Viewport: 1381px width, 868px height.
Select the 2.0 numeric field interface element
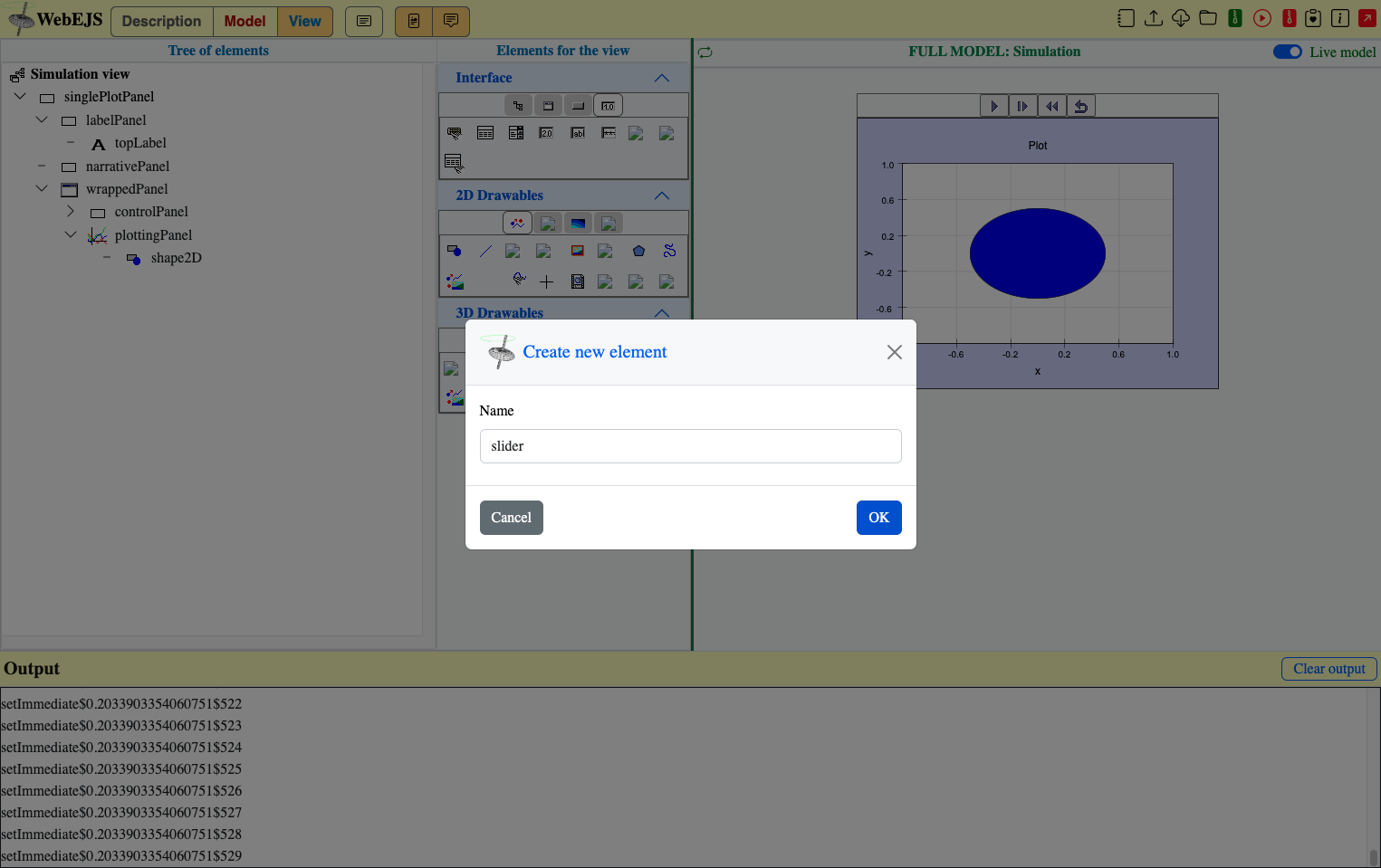[546, 133]
